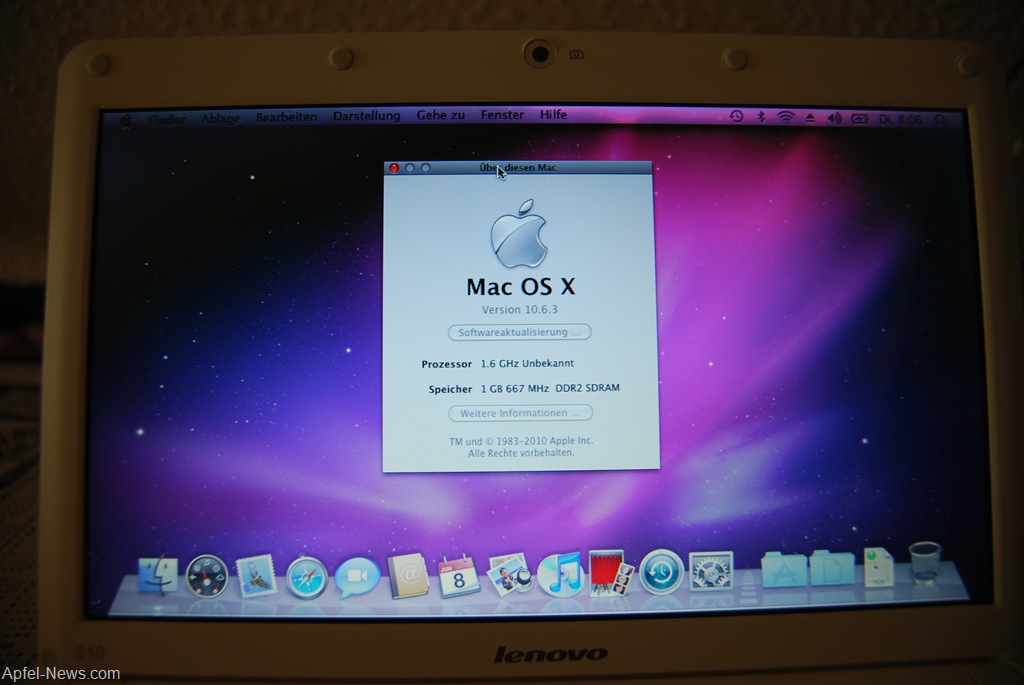The image size is (1024, 685).
Task: Click the Über diesen Mac title bar
Action: point(518,168)
